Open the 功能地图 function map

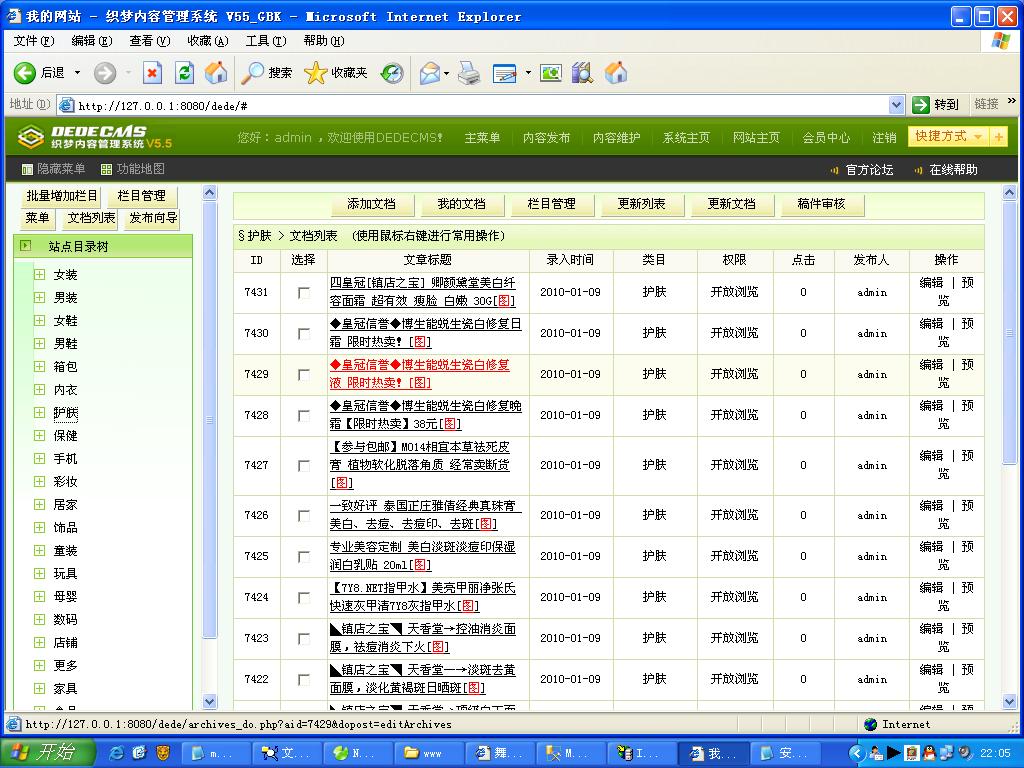tap(133, 169)
